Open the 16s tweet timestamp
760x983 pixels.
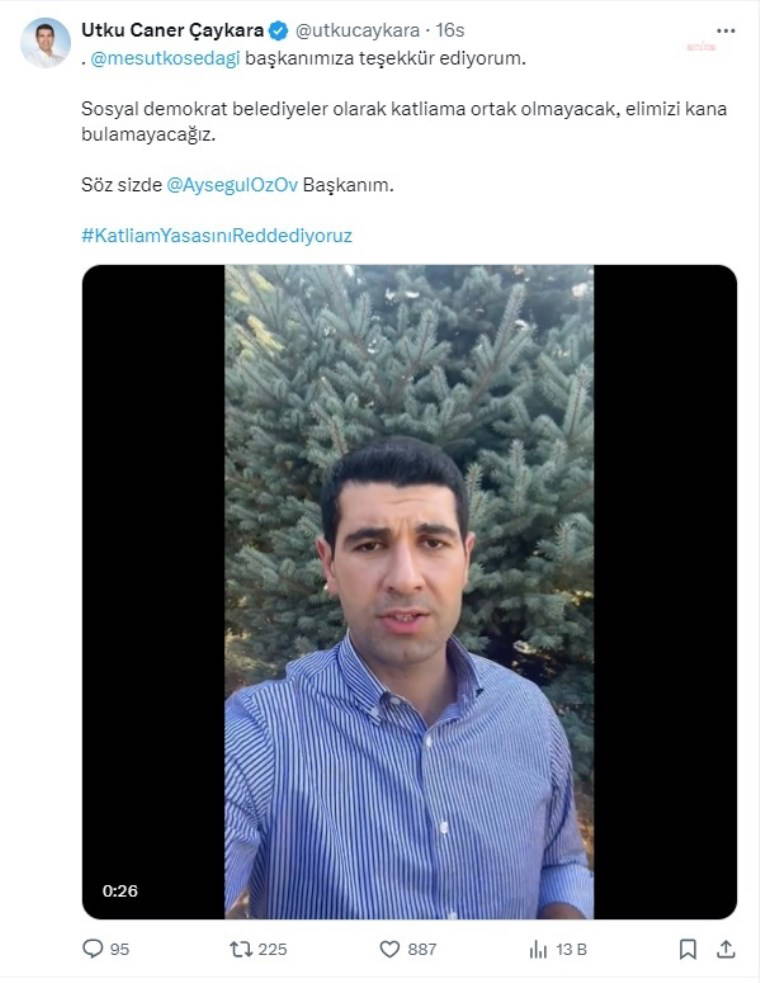[450, 30]
